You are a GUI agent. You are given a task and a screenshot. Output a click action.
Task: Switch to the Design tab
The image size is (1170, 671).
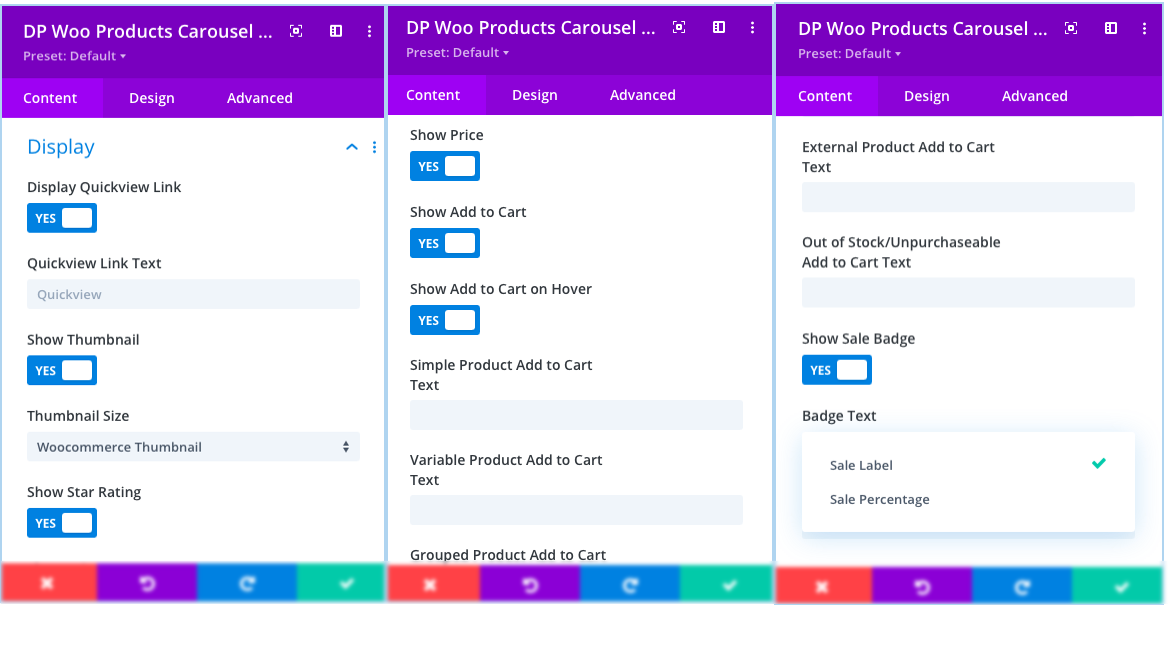pyautogui.click(x=151, y=97)
